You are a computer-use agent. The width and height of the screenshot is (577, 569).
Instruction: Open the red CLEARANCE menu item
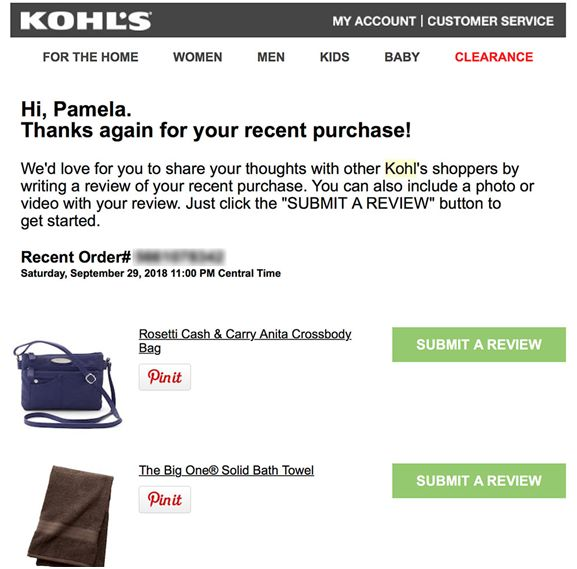tap(494, 57)
